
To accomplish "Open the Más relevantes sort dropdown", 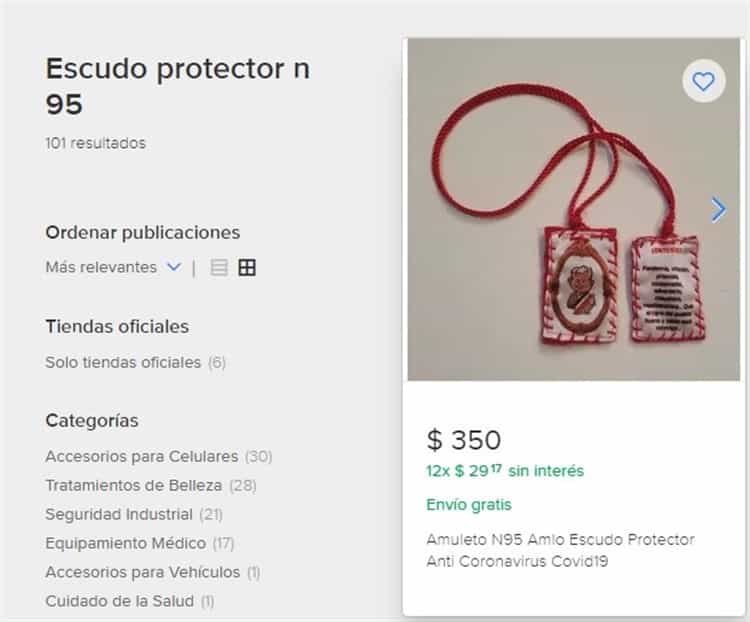I will point(113,267).
